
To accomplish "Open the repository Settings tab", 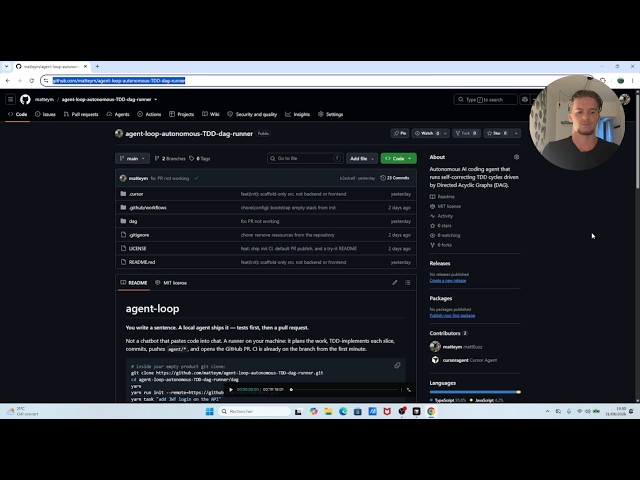I will click(330, 114).
